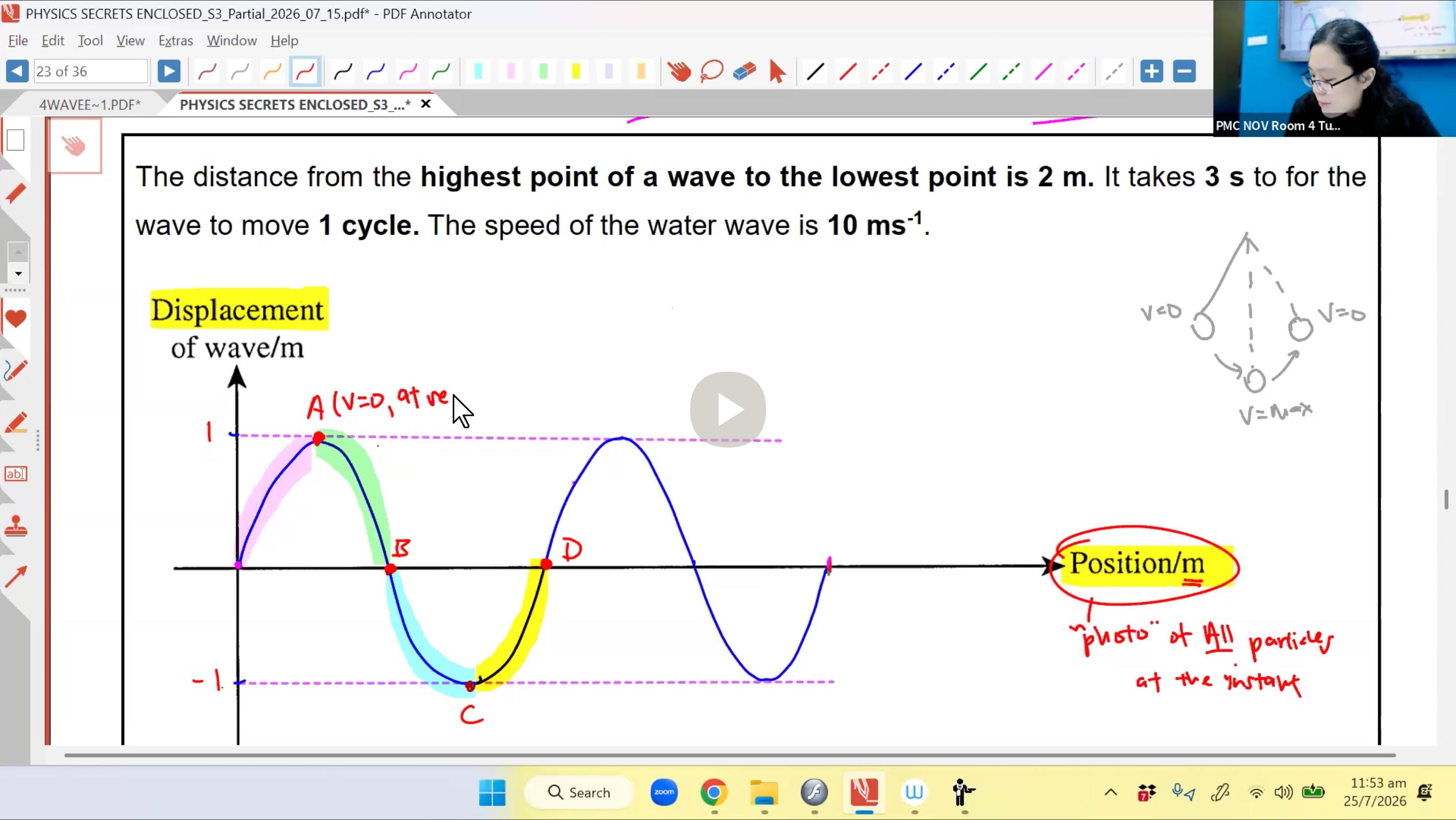Click the blue minus zoom-out button

pyautogui.click(x=1184, y=71)
